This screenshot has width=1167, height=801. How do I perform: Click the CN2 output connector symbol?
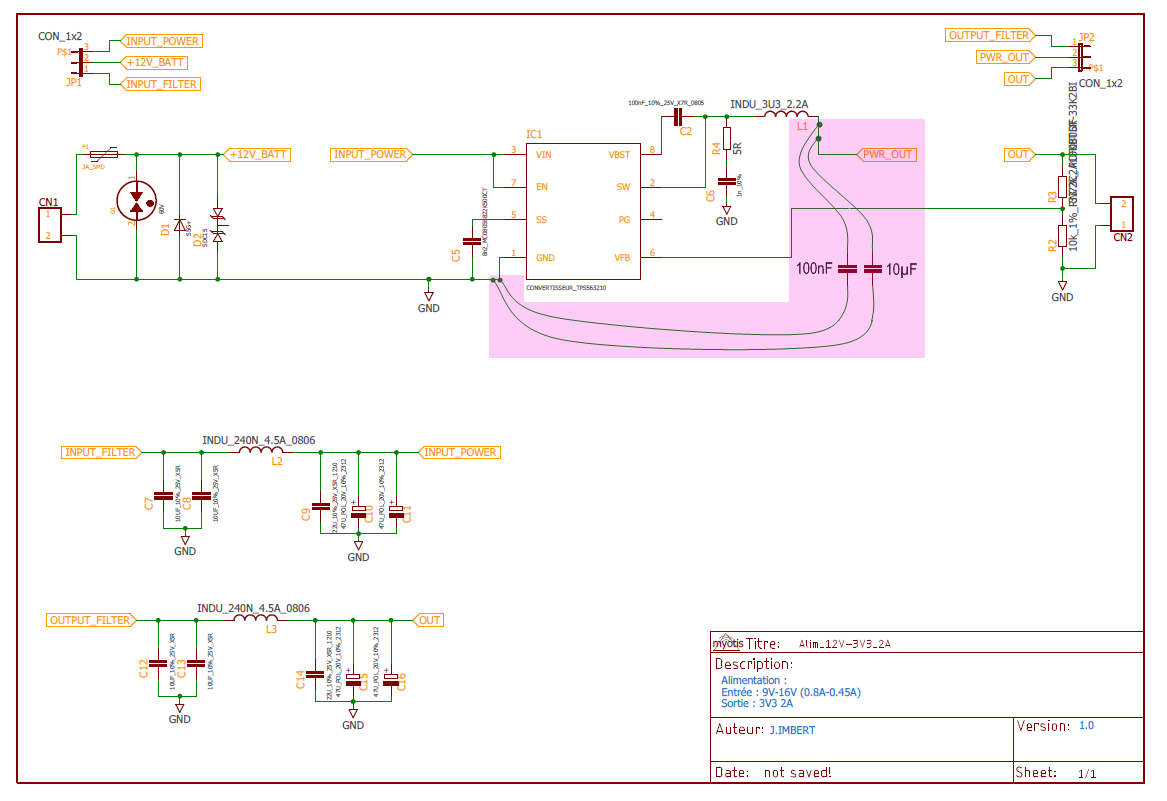click(1122, 214)
